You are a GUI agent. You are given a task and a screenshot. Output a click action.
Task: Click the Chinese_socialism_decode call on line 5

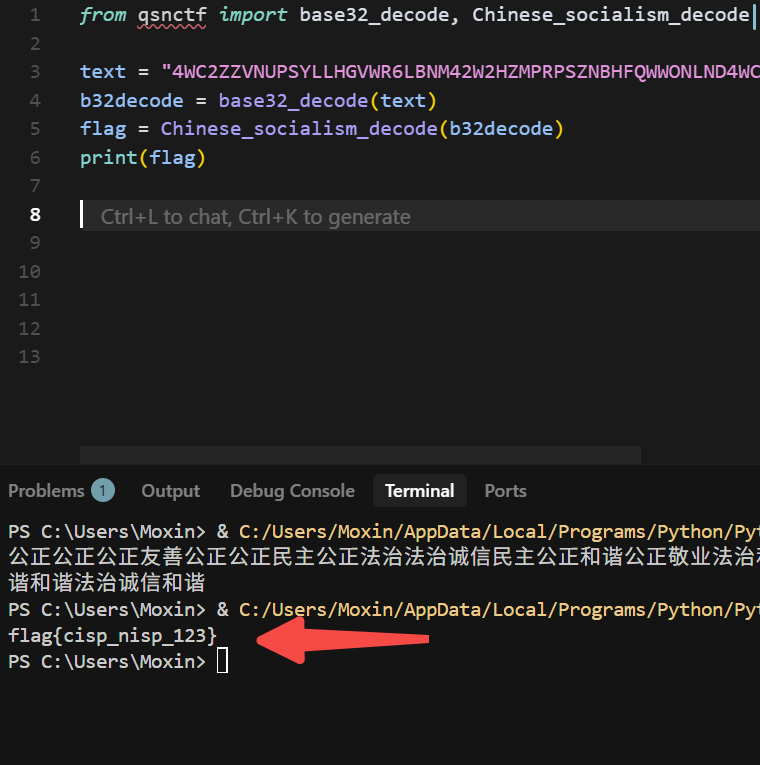(299, 129)
